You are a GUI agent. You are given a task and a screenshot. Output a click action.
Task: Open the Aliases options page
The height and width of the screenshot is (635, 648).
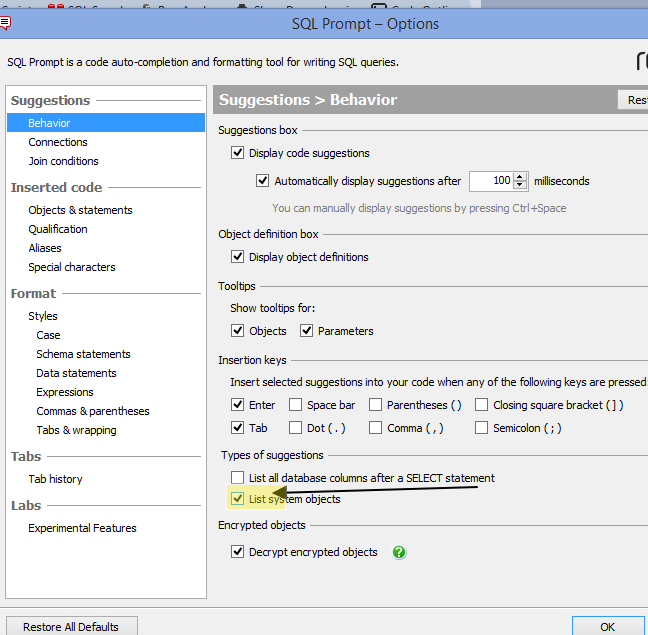(45, 248)
